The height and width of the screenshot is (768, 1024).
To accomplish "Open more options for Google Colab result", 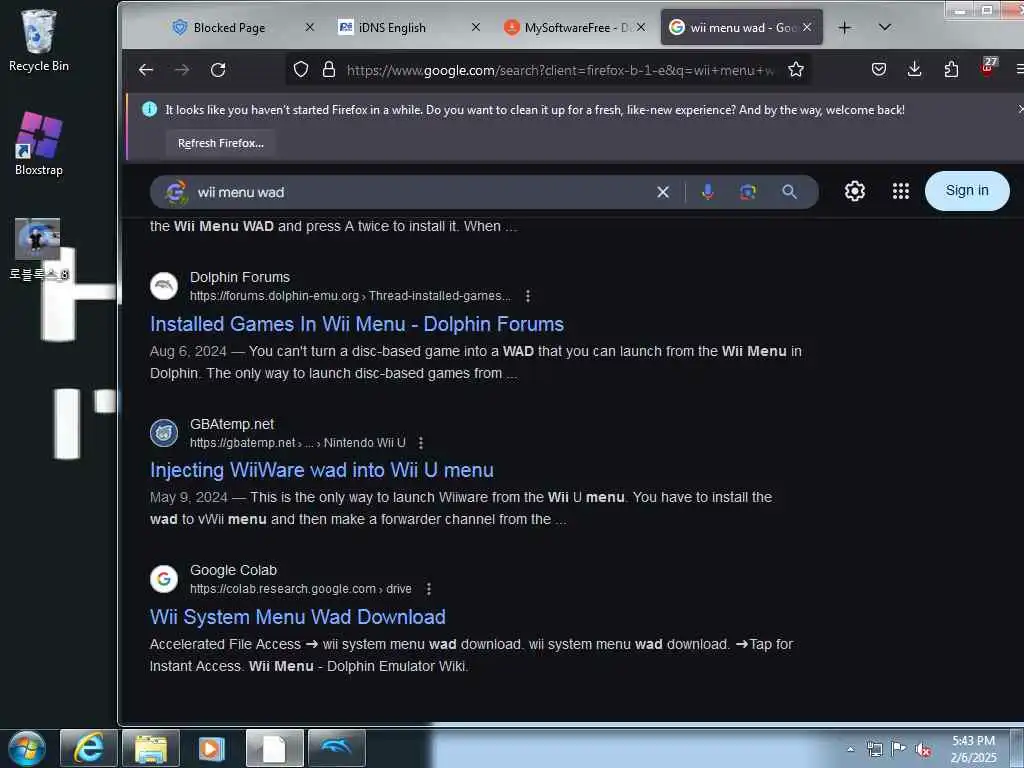I will (x=428, y=589).
